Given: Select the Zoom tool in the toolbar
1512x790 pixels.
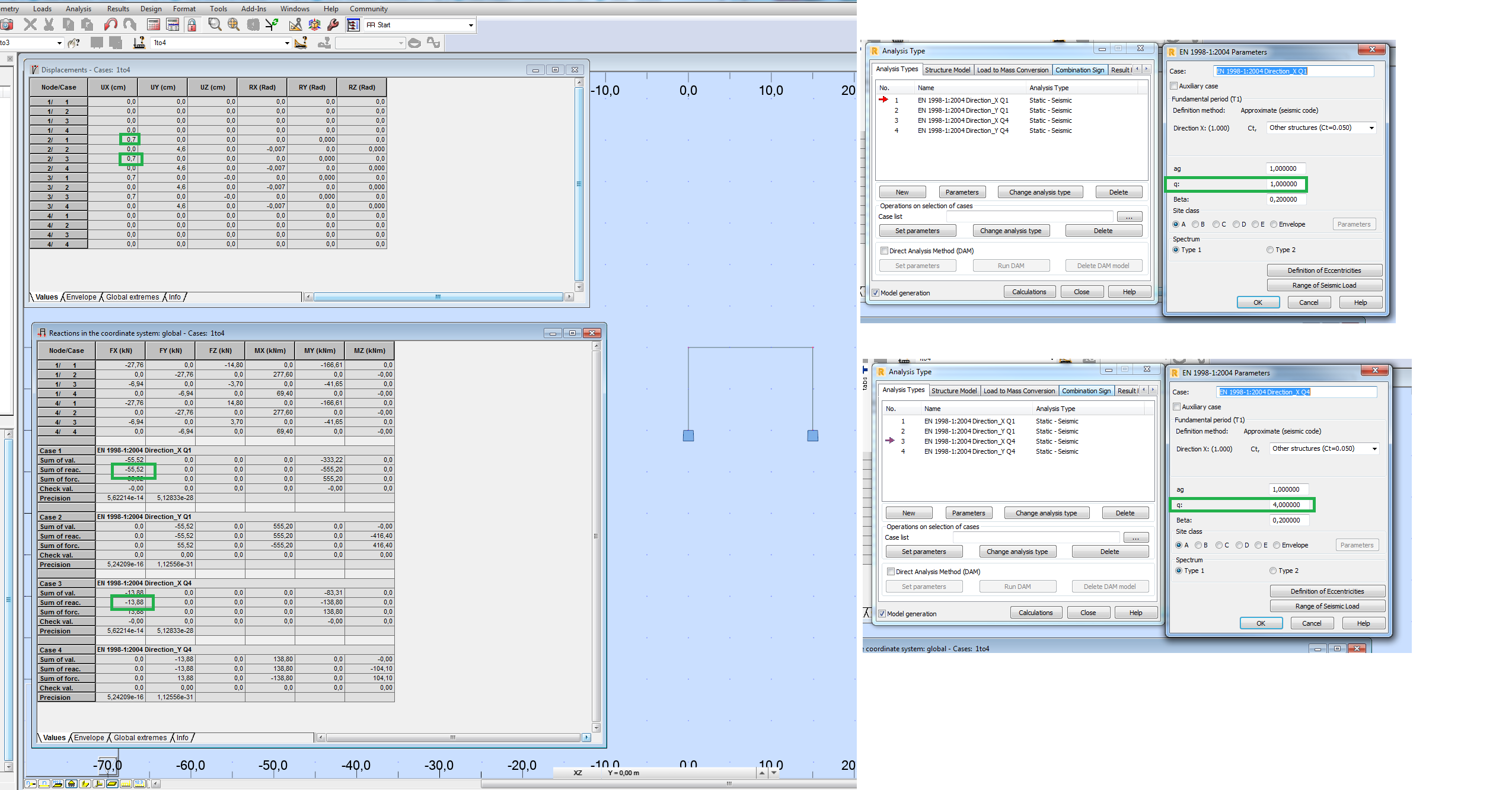Looking at the screenshot, I should 215,24.
